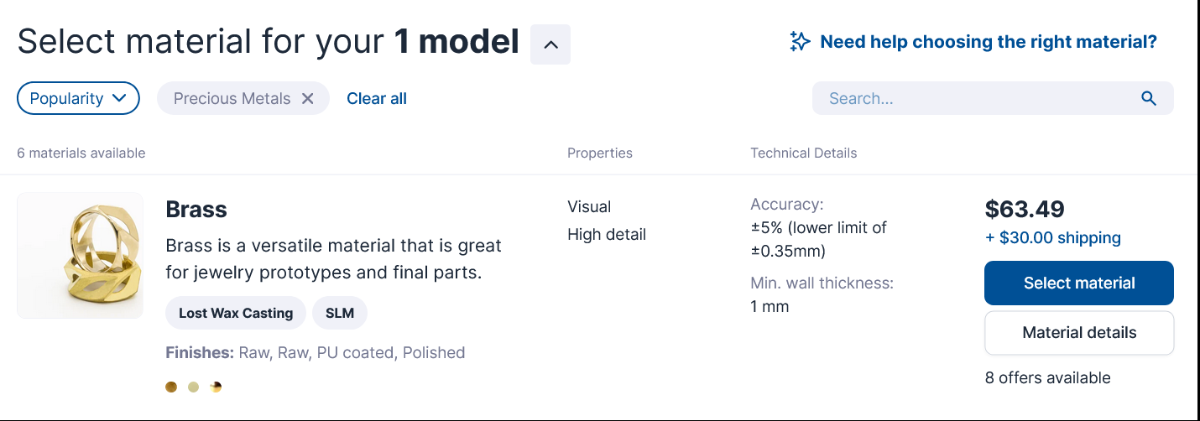Viewport: 1200px width, 421px height.
Task: Click the sparkle icon beside material help
Action: click(800, 41)
